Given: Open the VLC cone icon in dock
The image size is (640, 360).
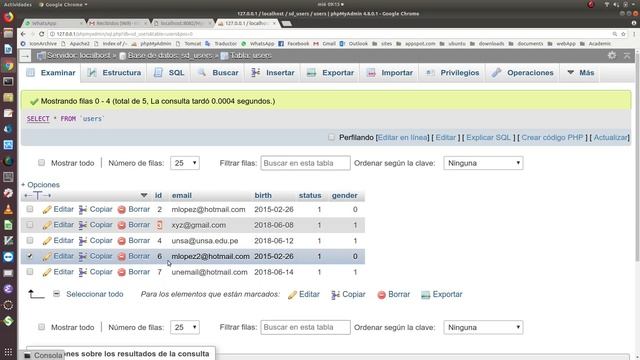Looking at the screenshot, I should (x=8, y=209).
